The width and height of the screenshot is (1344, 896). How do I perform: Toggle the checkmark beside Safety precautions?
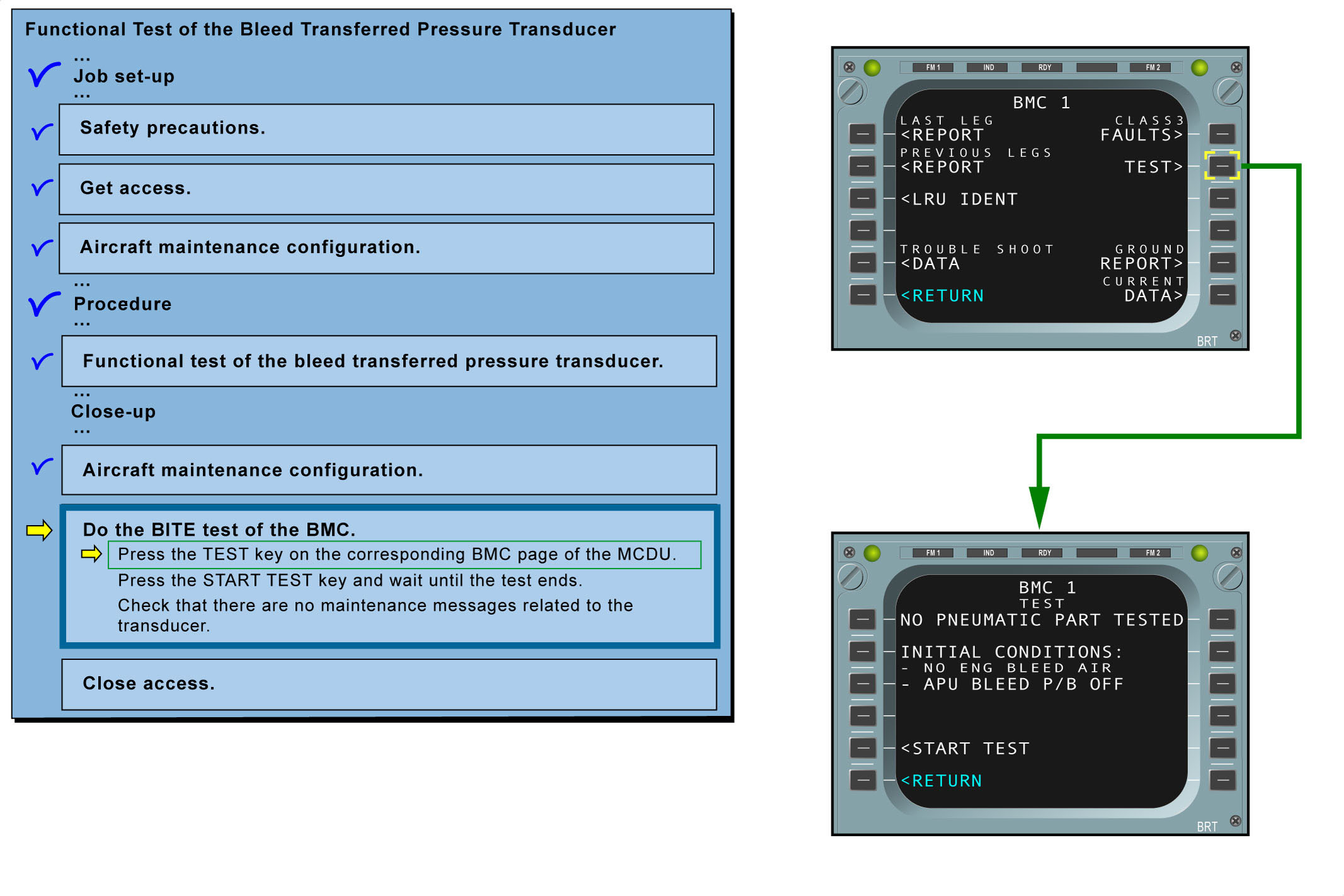[42, 131]
